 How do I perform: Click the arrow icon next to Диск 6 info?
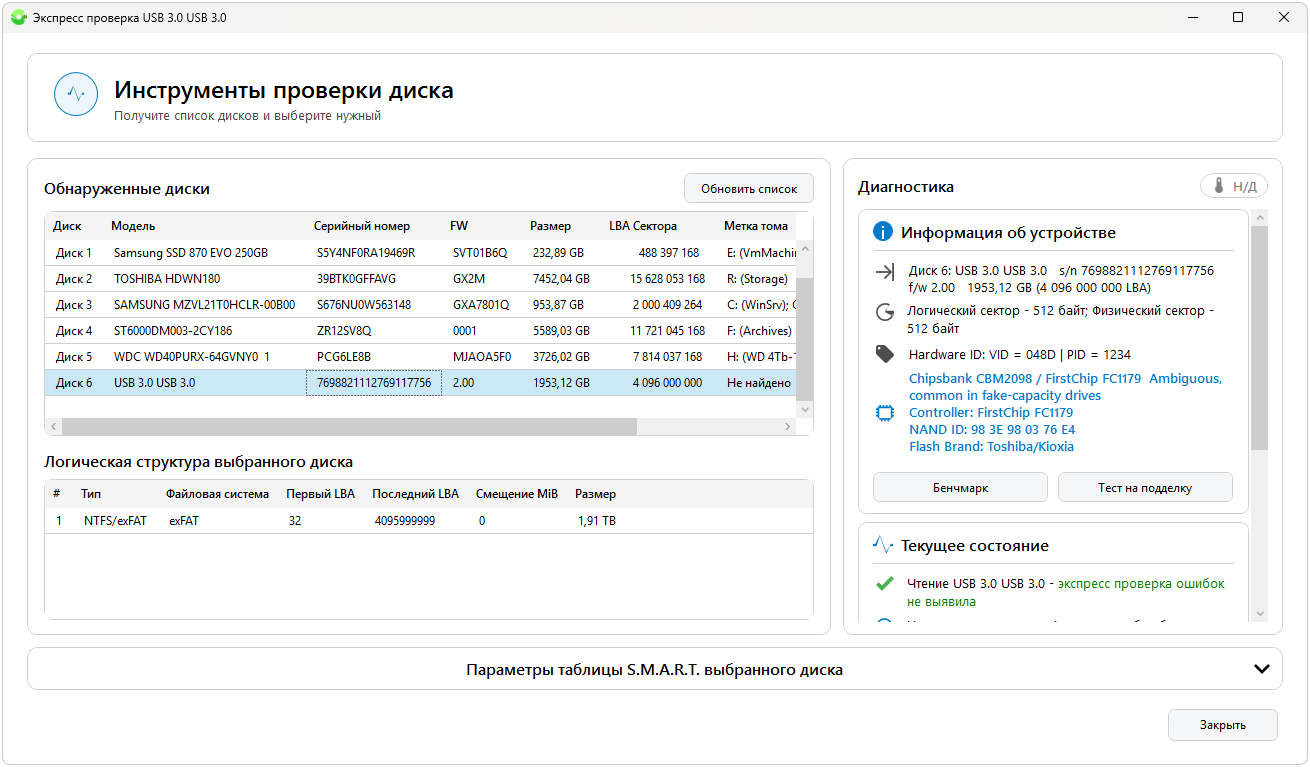pyautogui.click(x=884, y=272)
